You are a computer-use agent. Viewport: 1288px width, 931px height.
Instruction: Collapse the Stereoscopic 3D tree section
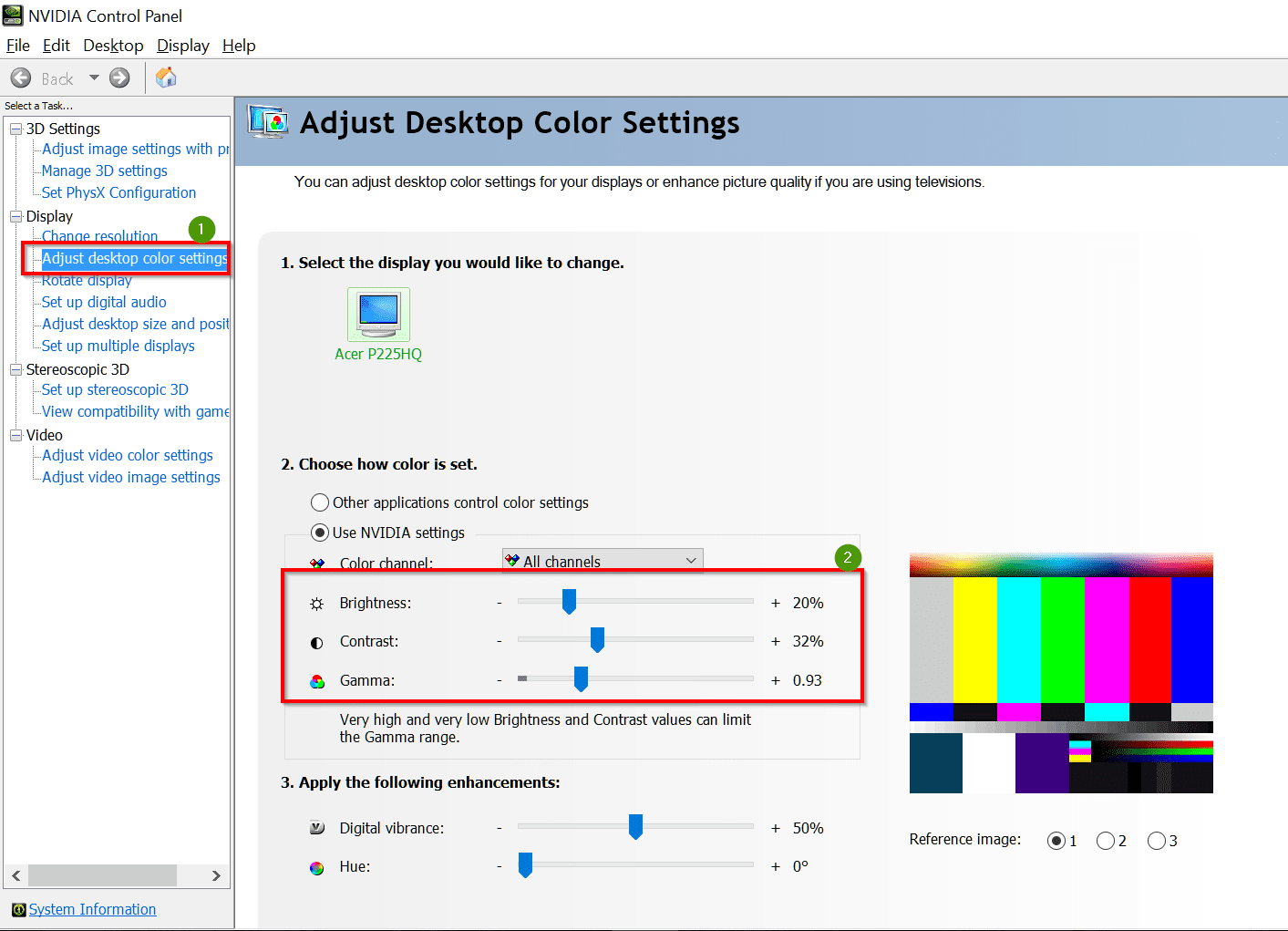[15, 369]
